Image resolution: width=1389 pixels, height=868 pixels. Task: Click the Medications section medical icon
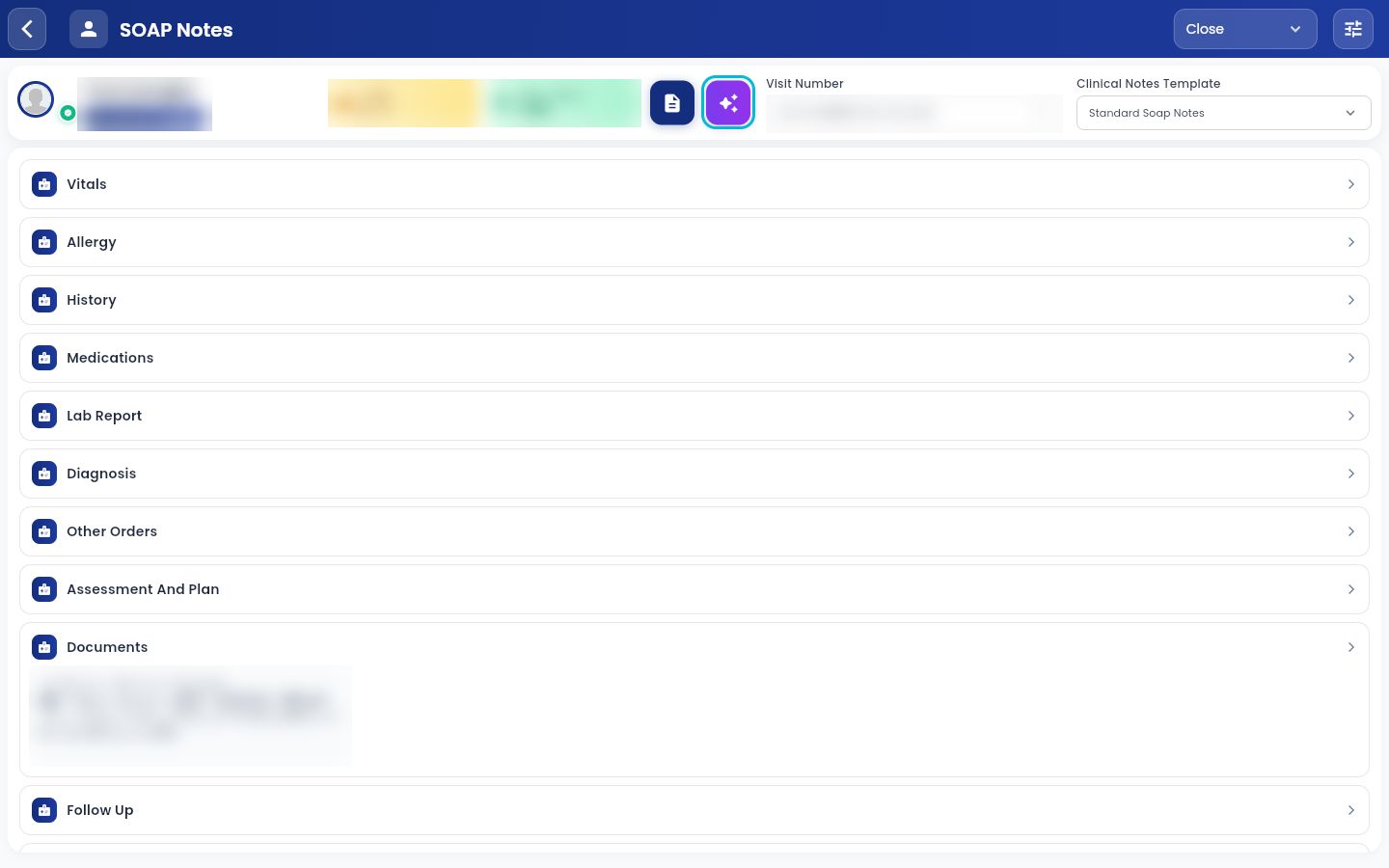click(x=44, y=358)
